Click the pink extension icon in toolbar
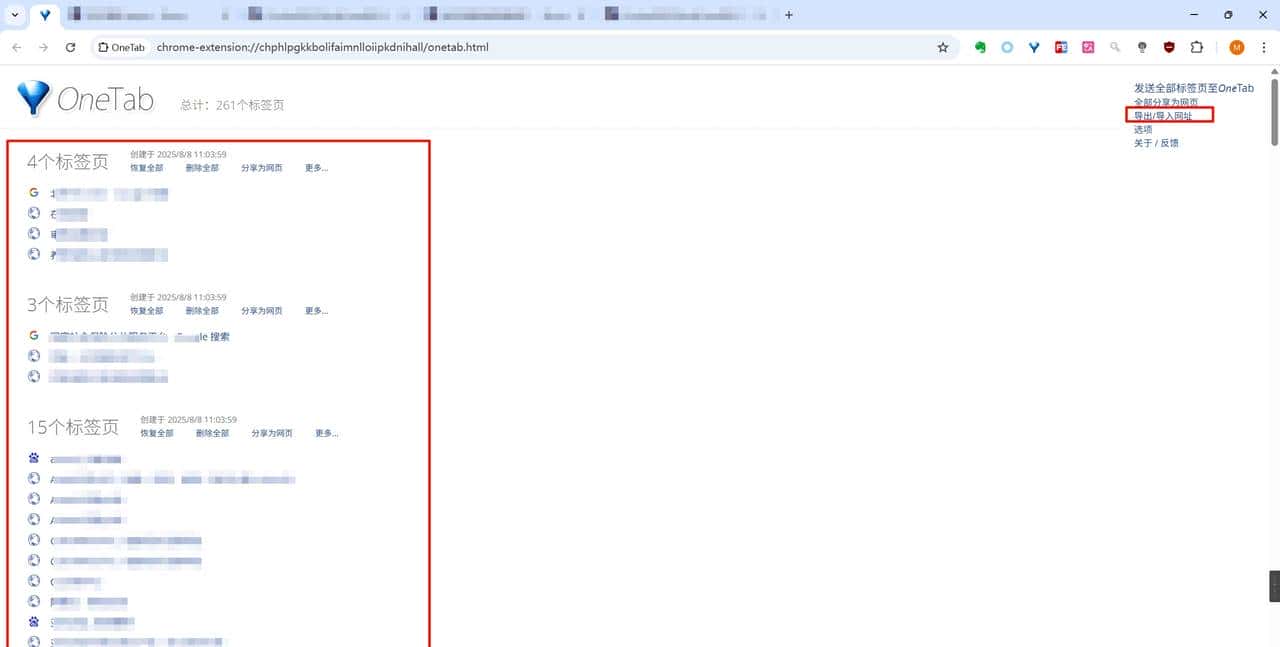 point(1088,47)
